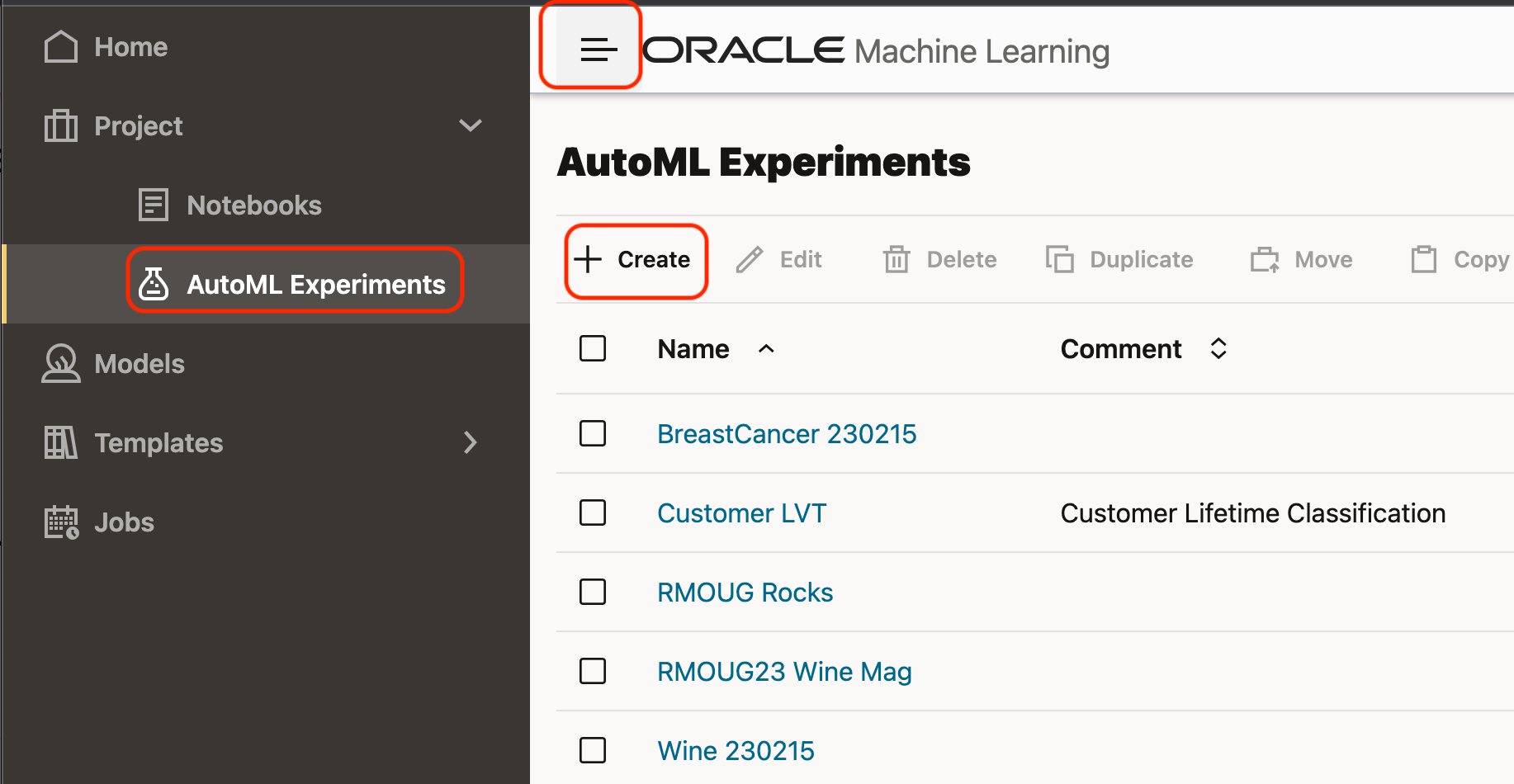Screen dimensions: 1514x784
Task: Open the Wine 230215 experiment
Action: pos(735,750)
